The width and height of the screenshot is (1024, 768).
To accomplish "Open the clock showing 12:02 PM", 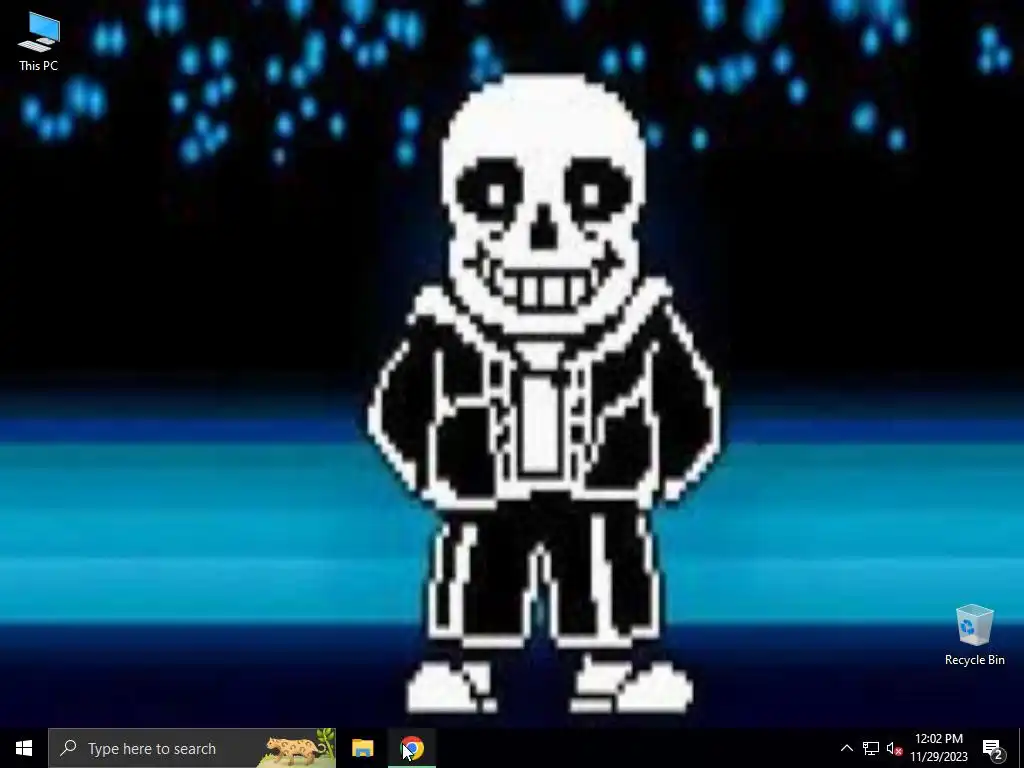I will tap(938, 748).
